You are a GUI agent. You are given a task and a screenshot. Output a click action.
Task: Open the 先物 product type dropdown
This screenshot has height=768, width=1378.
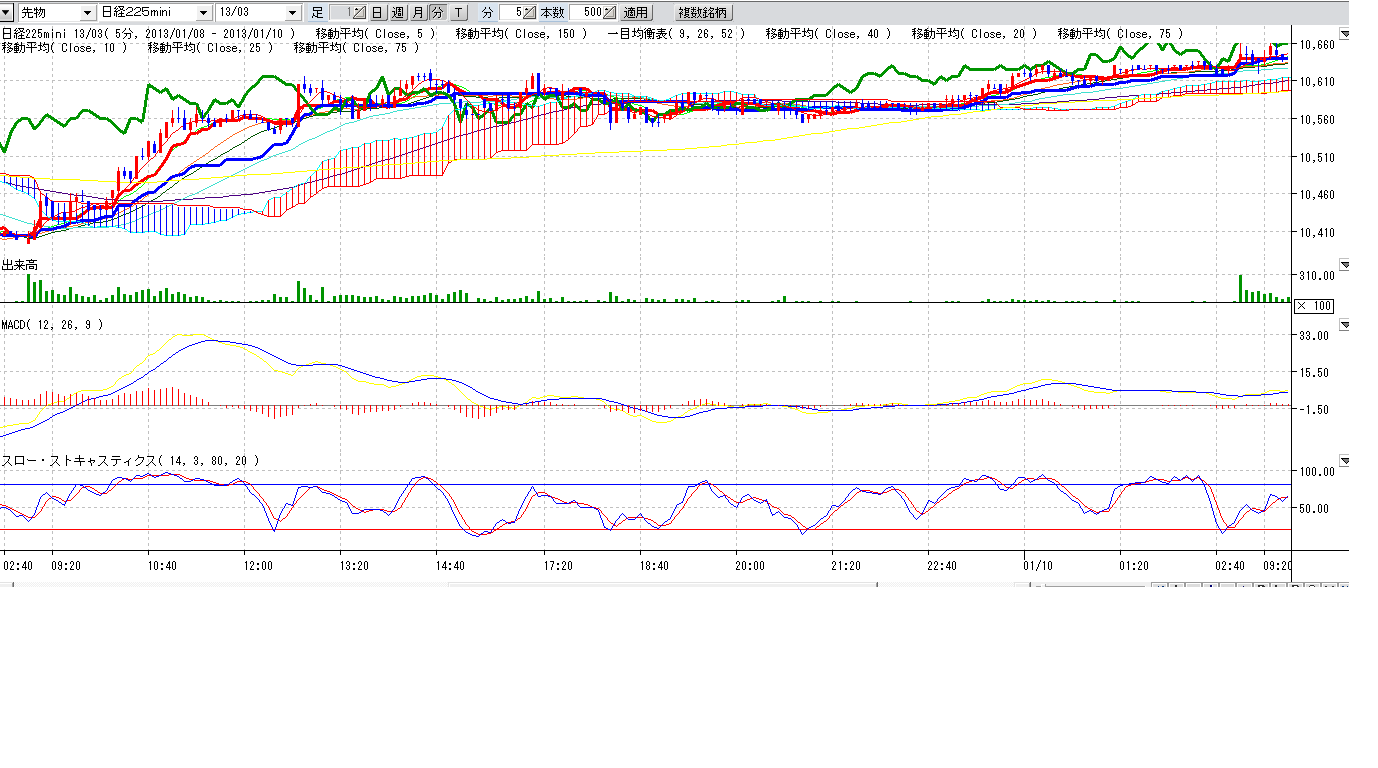click(x=87, y=12)
